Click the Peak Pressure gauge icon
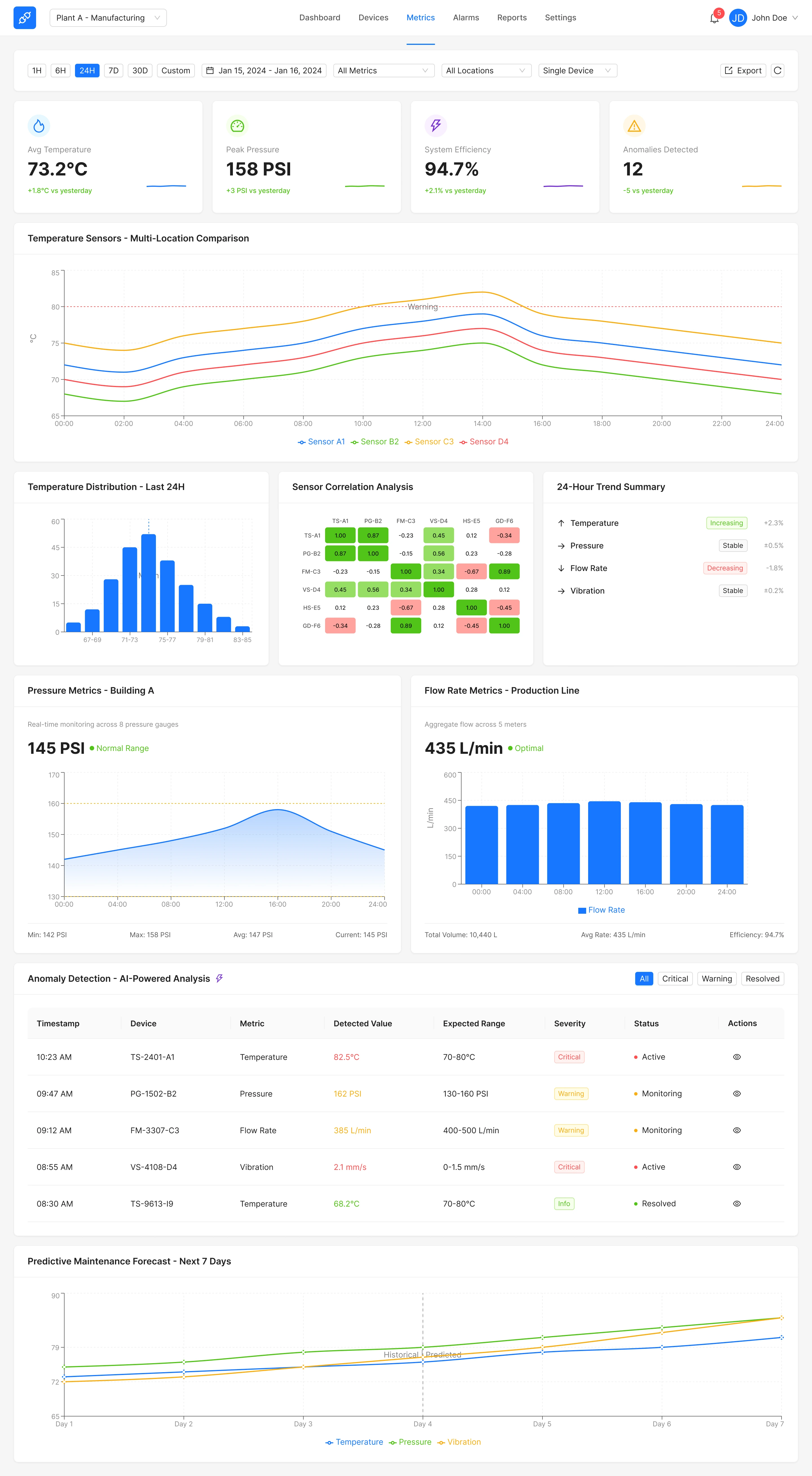The height and width of the screenshot is (1476, 812). [x=237, y=126]
